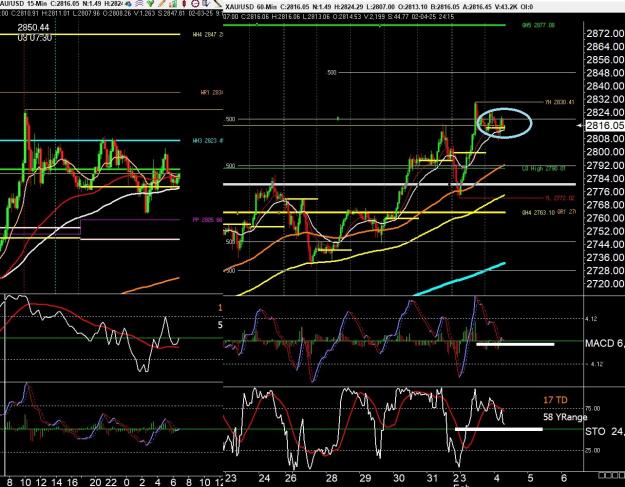Viewport: 625px width, 487px height.
Task: Click hour 16 on the 15-Min time axis
Action: coord(72,482)
